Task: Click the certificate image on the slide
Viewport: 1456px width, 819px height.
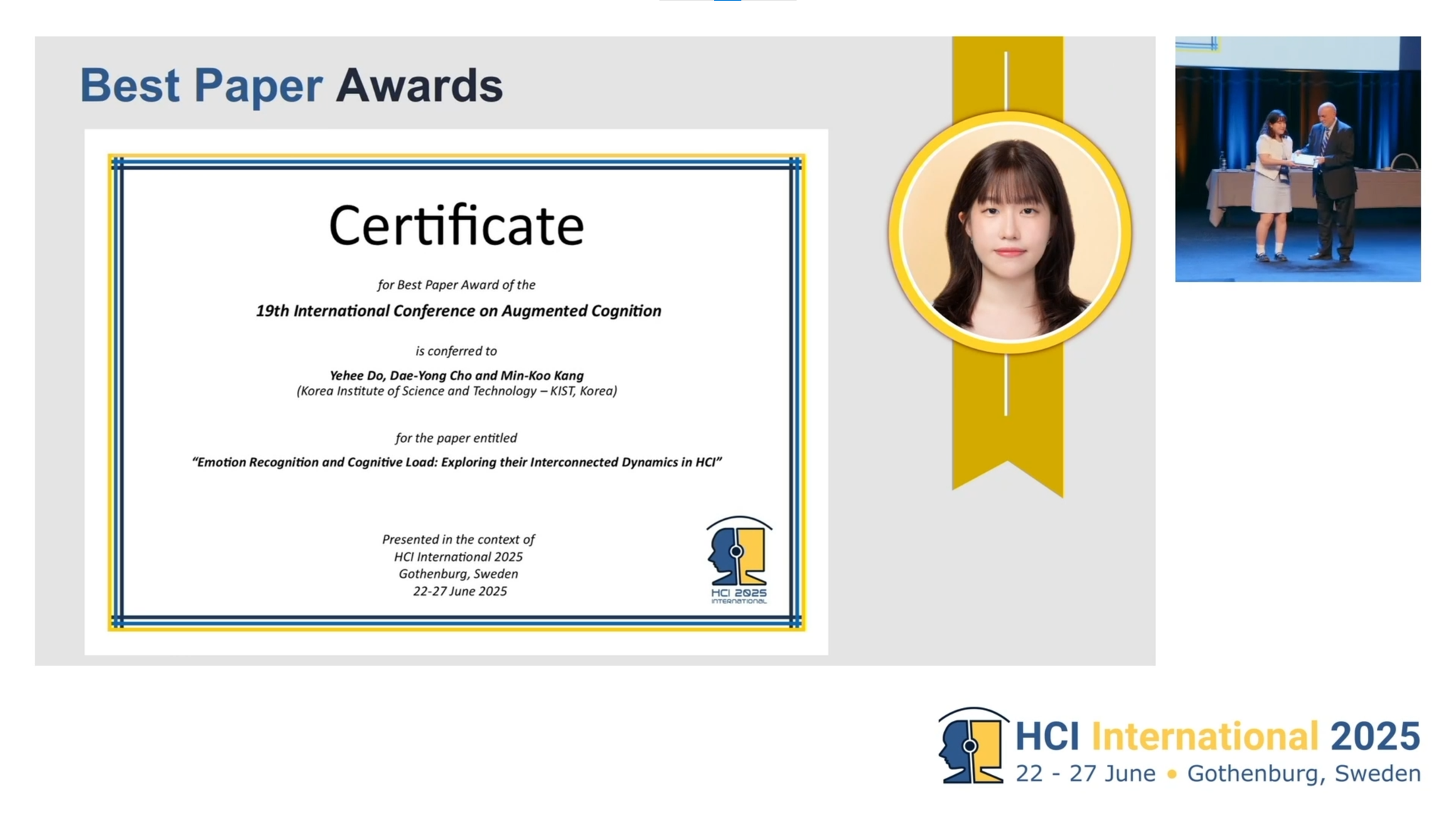Action: click(456, 392)
